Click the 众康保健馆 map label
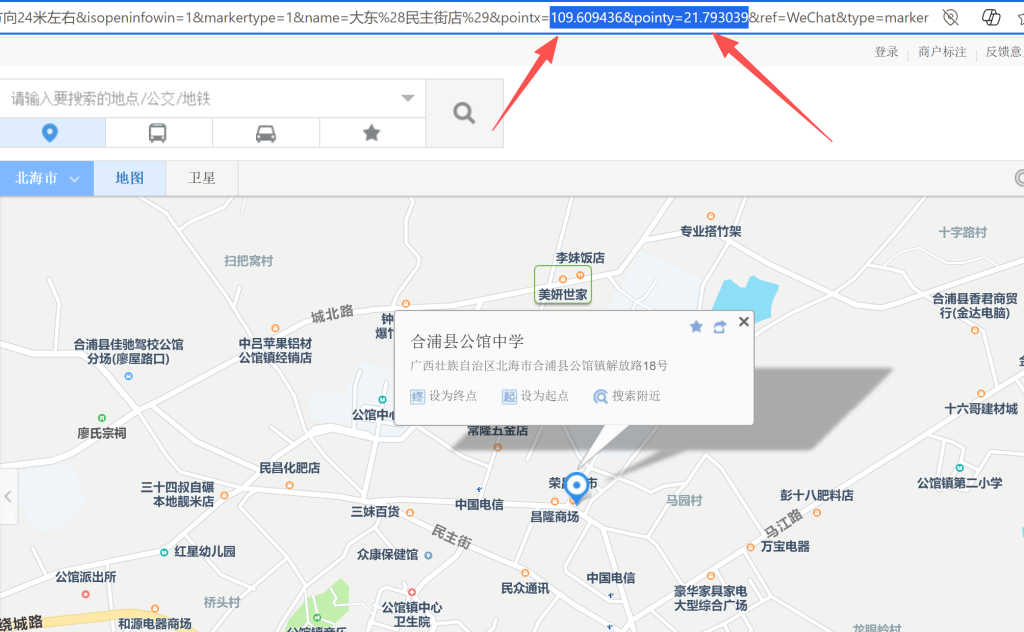1024x632 pixels. click(387, 555)
